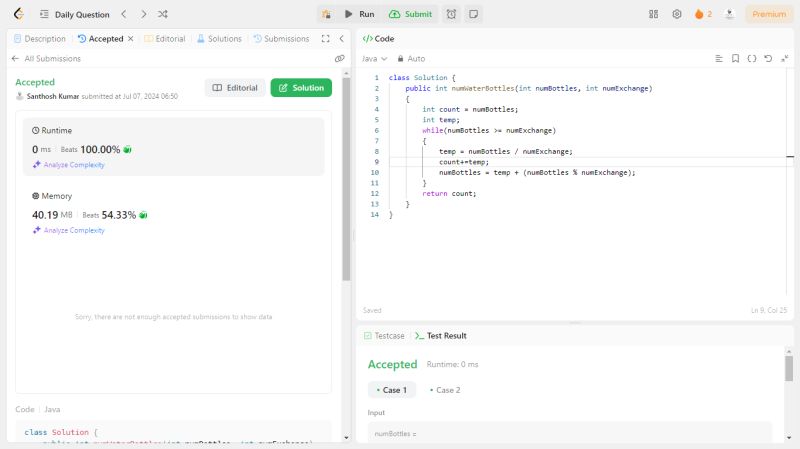Image resolution: width=800 pixels, height=449 pixels.
Task: Click the left panel vertical scrollbar
Action: [346, 179]
